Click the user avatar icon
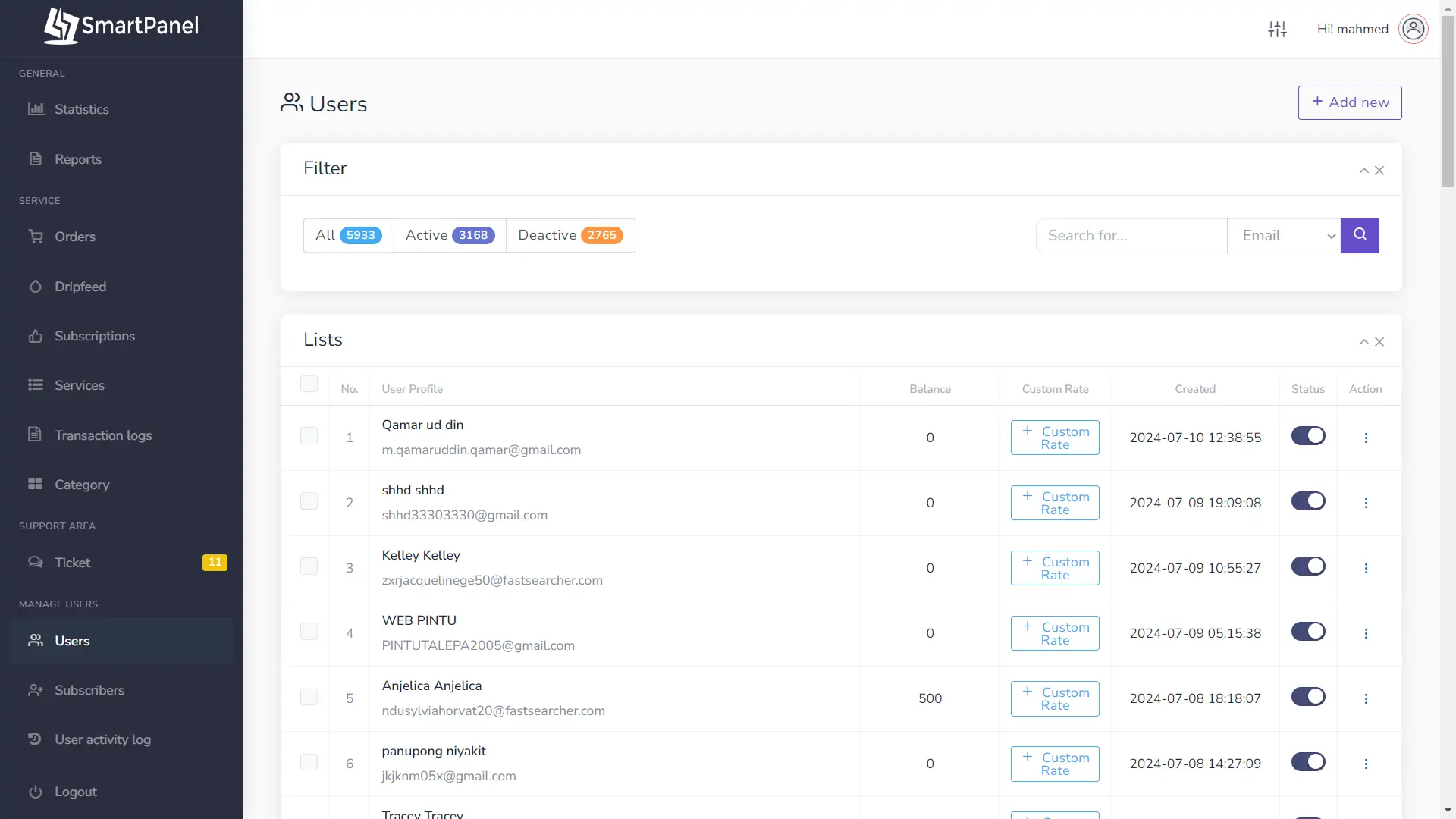The width and height of the screenshot is (1456, 819). point(1413,29)
